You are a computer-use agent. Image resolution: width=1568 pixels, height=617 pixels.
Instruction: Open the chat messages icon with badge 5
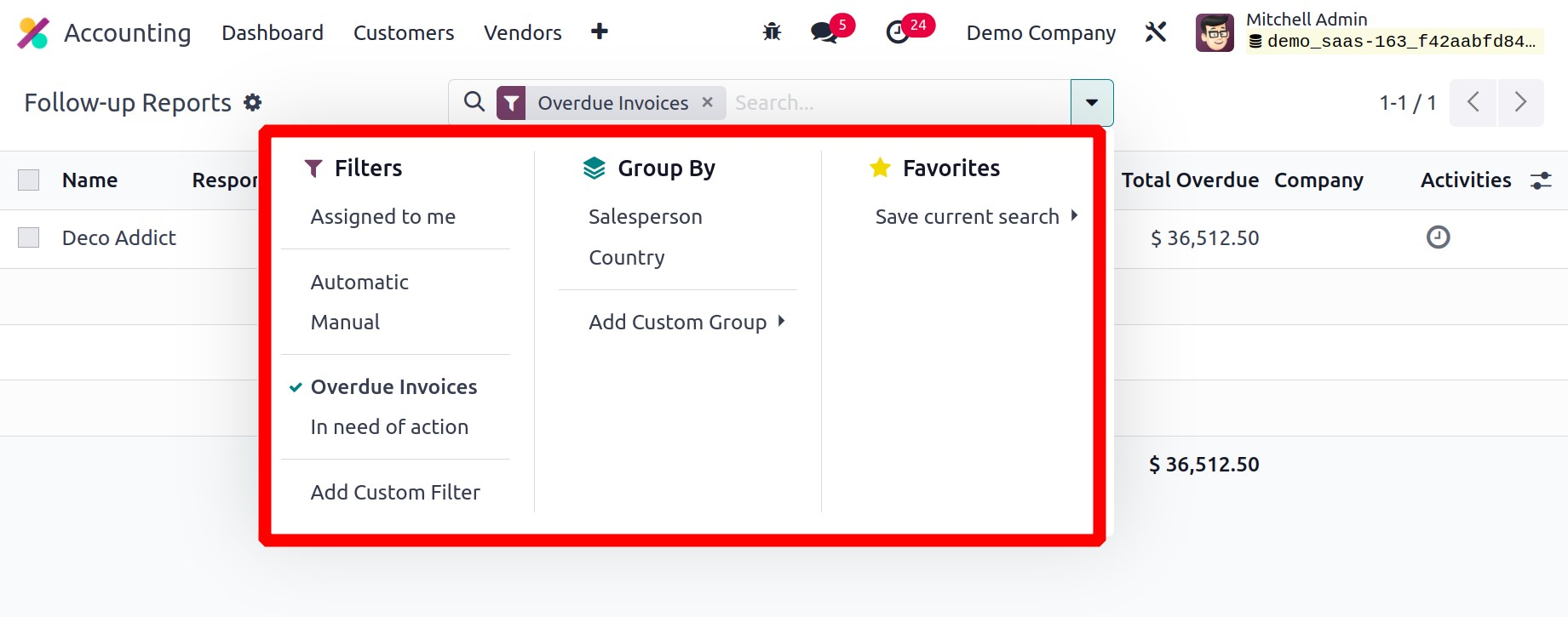(824, 32)
